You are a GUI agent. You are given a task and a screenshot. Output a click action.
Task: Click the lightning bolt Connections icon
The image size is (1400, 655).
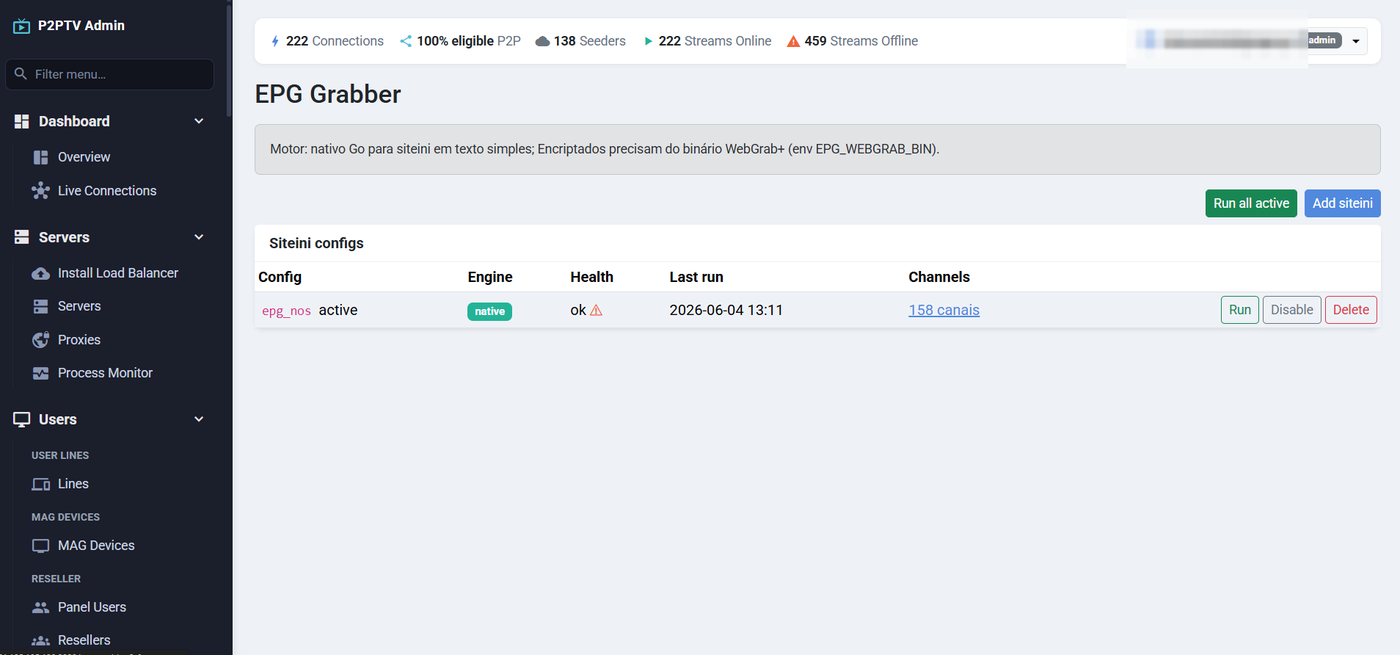pos(276,41)
